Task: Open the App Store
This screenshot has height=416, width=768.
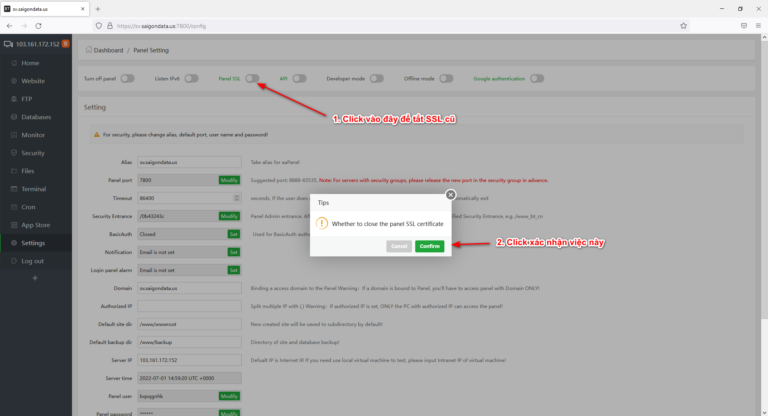Action: click(x=36, y=225)
